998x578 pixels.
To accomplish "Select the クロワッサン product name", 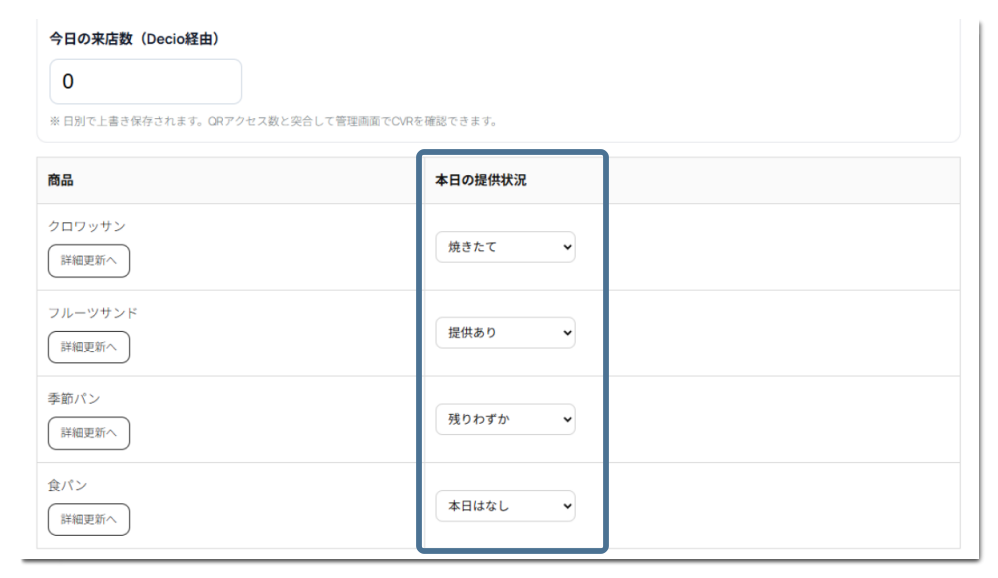I will pyautogui.click(x=87, y=227).
